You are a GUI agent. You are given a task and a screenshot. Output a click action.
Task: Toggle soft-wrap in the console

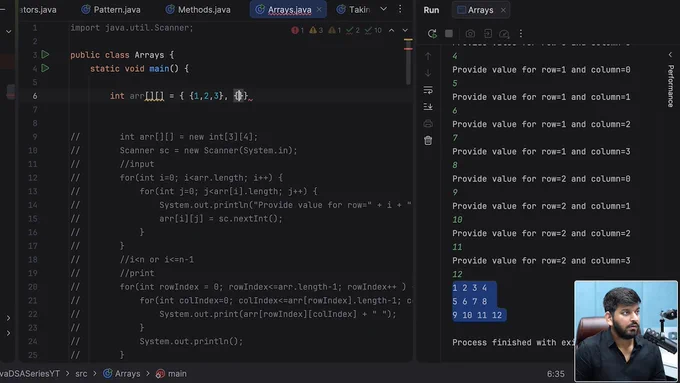point(428,90)
